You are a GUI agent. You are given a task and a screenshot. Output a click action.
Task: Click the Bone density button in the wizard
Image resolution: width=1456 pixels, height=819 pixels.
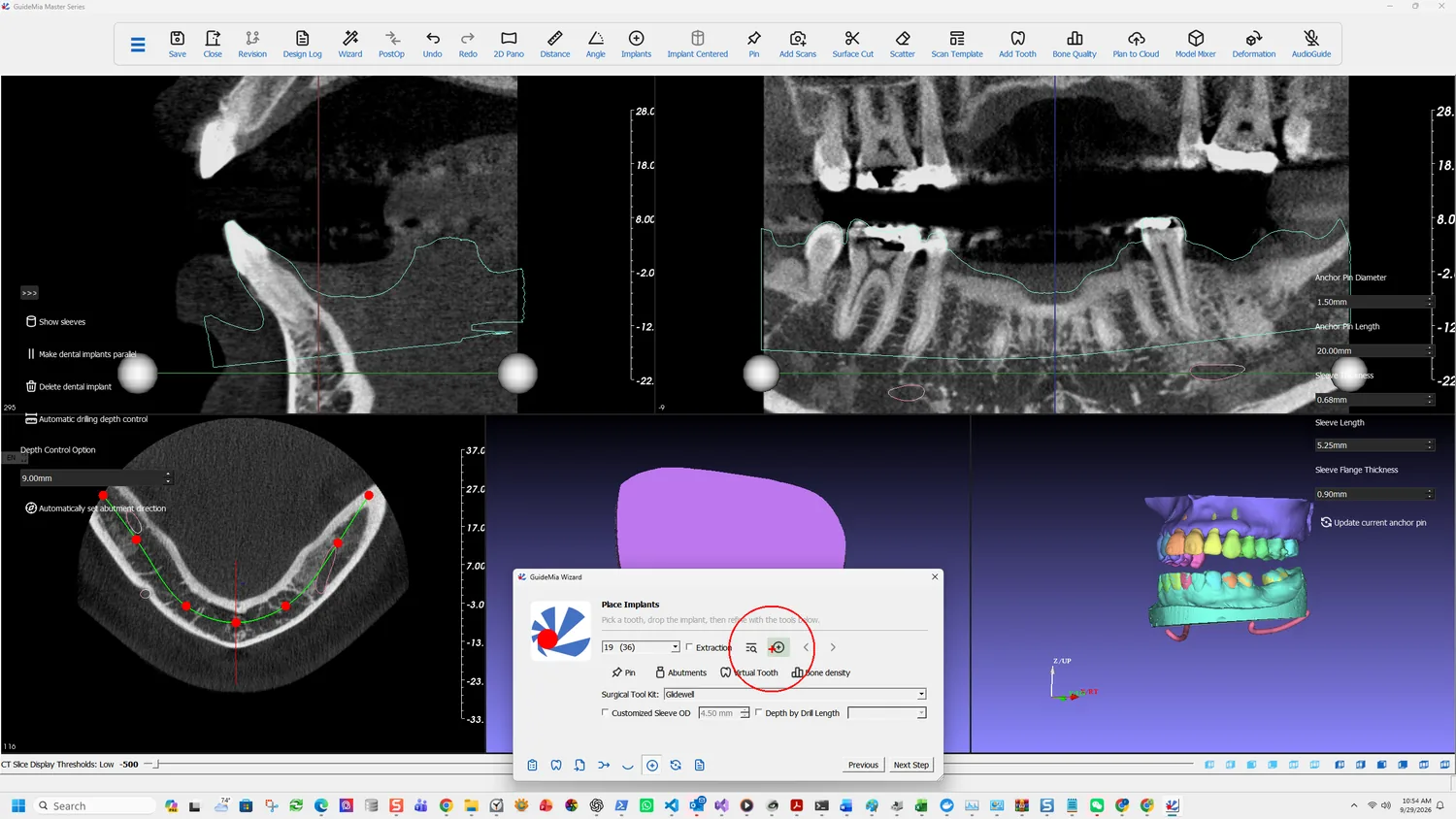pos(821,672)
